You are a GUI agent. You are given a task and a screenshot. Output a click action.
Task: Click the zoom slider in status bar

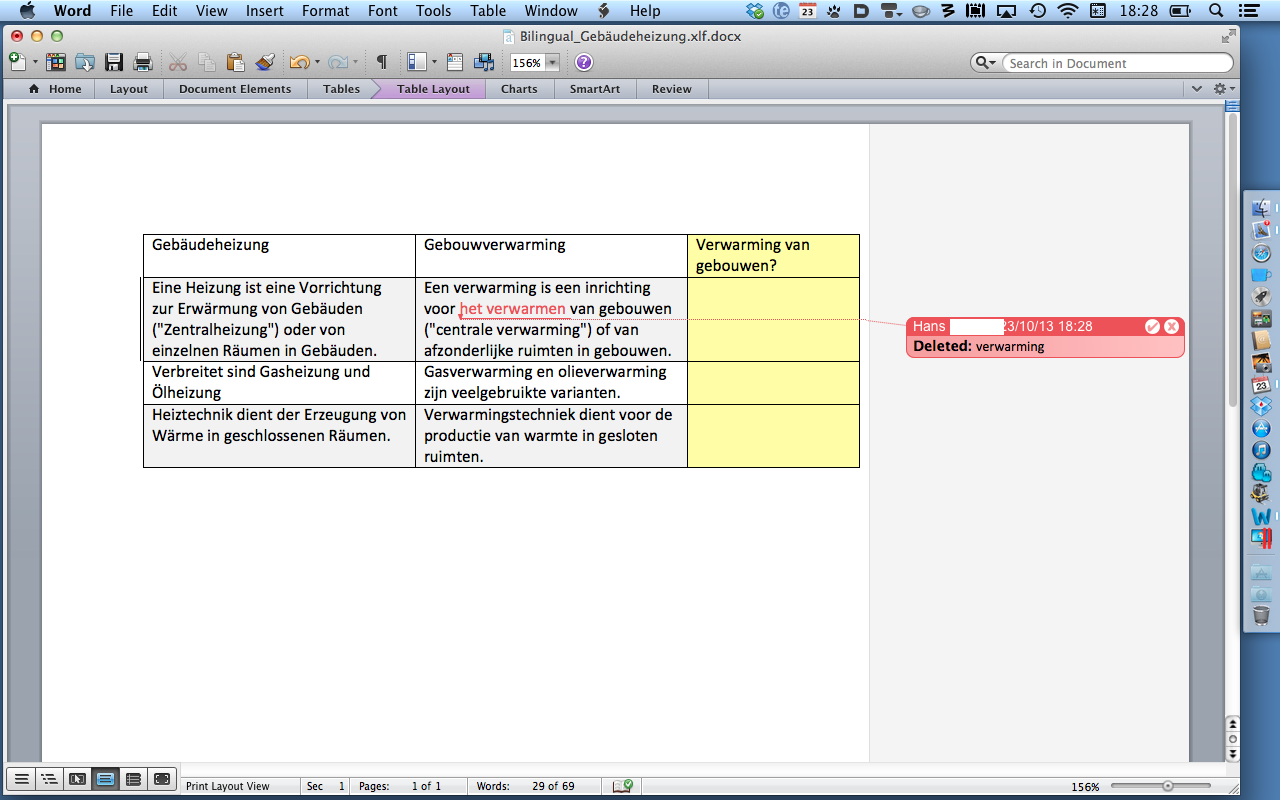(x=1167, y=786)
